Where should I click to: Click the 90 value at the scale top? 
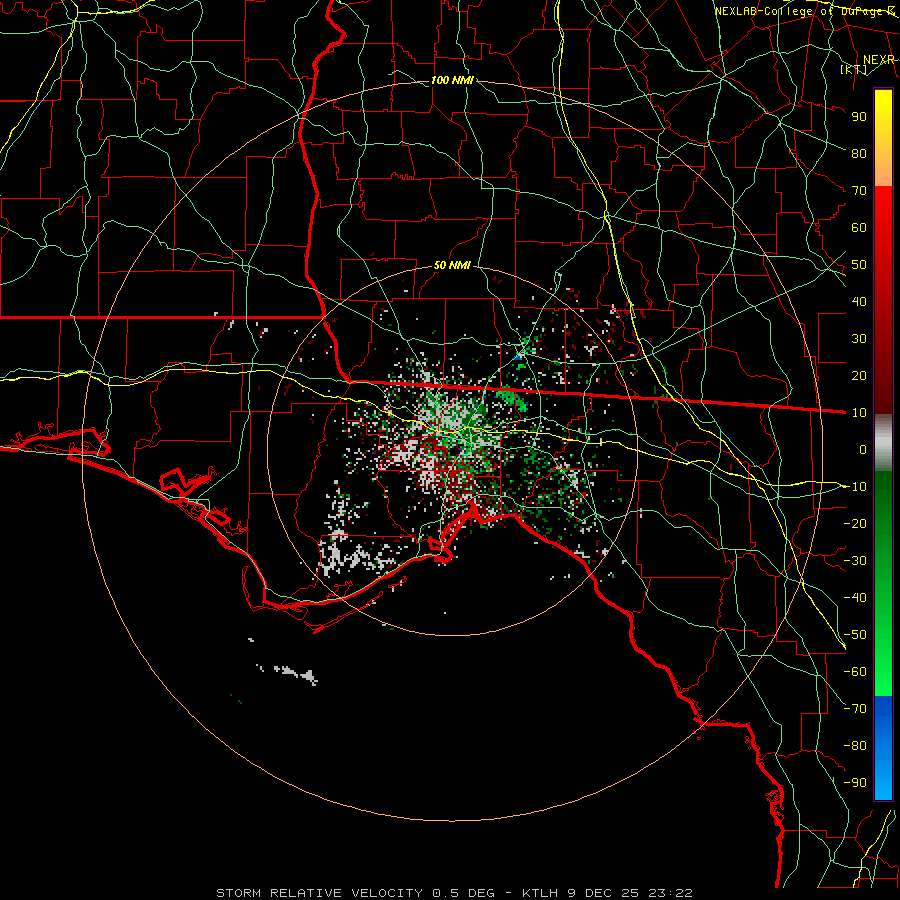tap(859, 117)
